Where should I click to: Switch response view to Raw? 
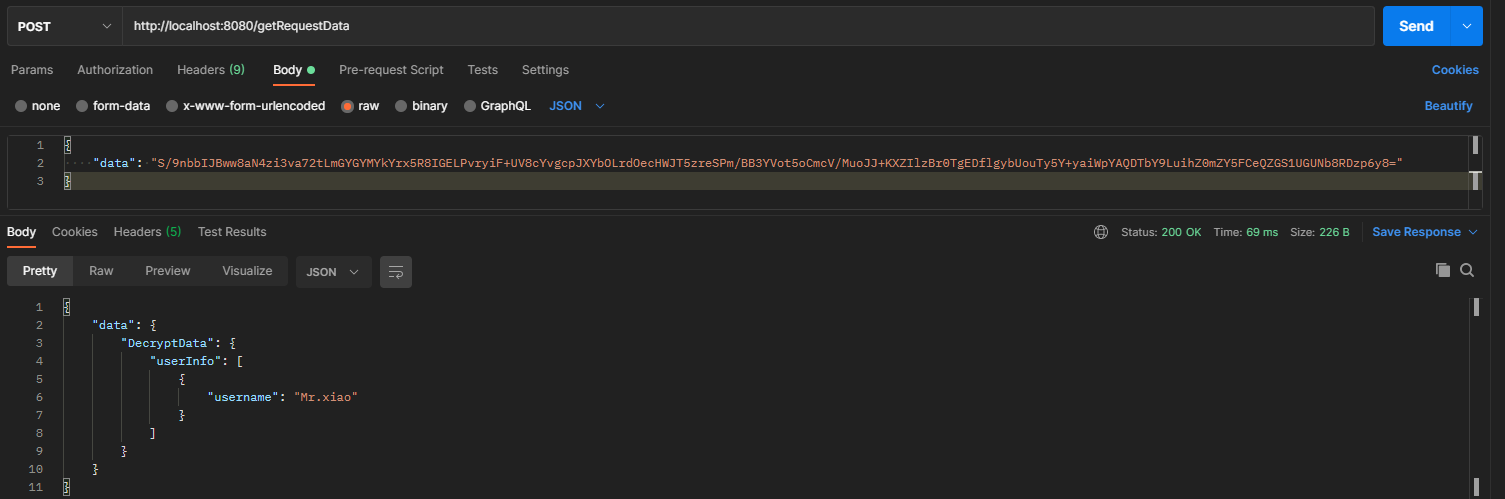click(x=101, y=271)
